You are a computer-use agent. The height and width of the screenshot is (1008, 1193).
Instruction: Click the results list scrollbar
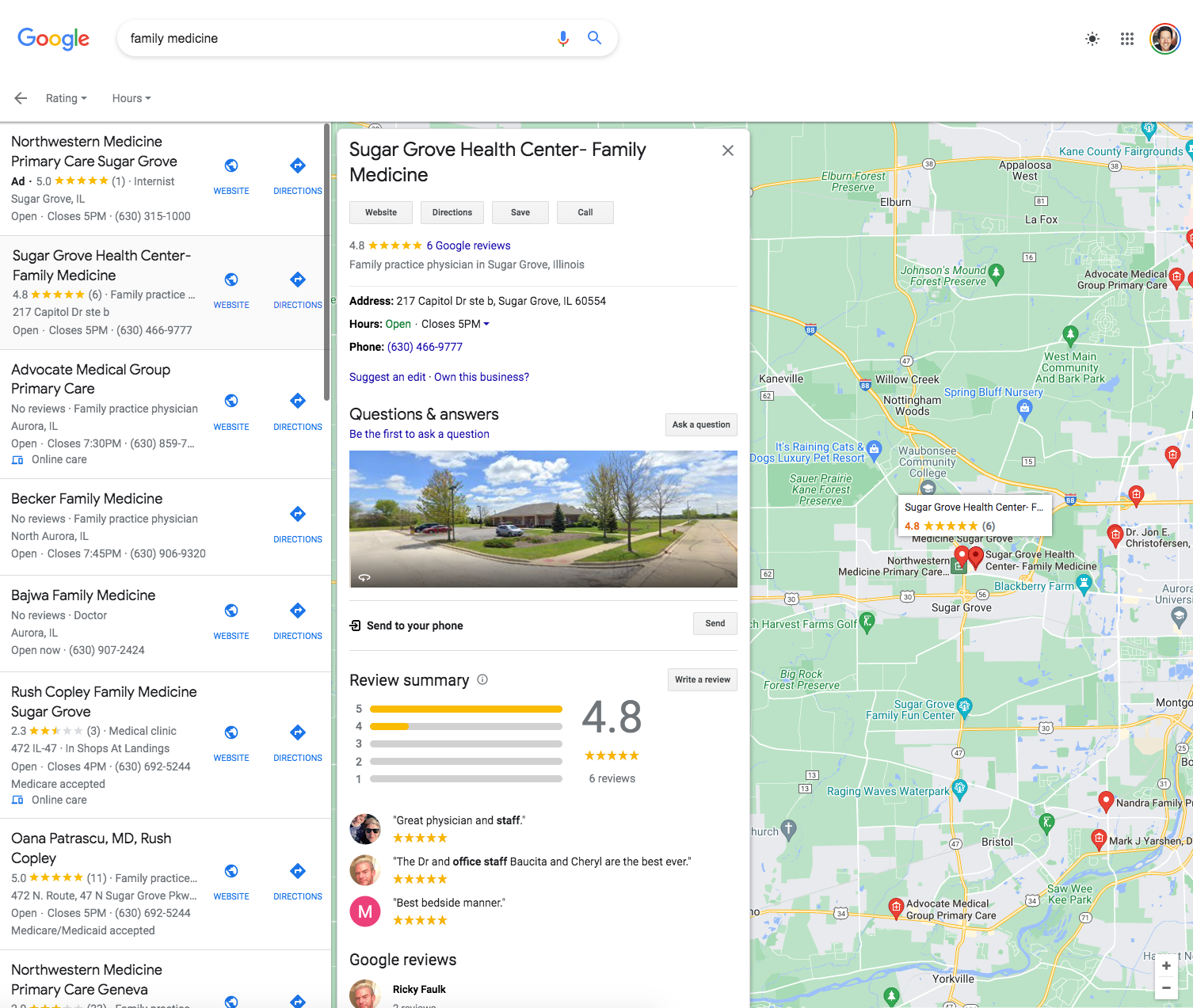click(326, 261)
